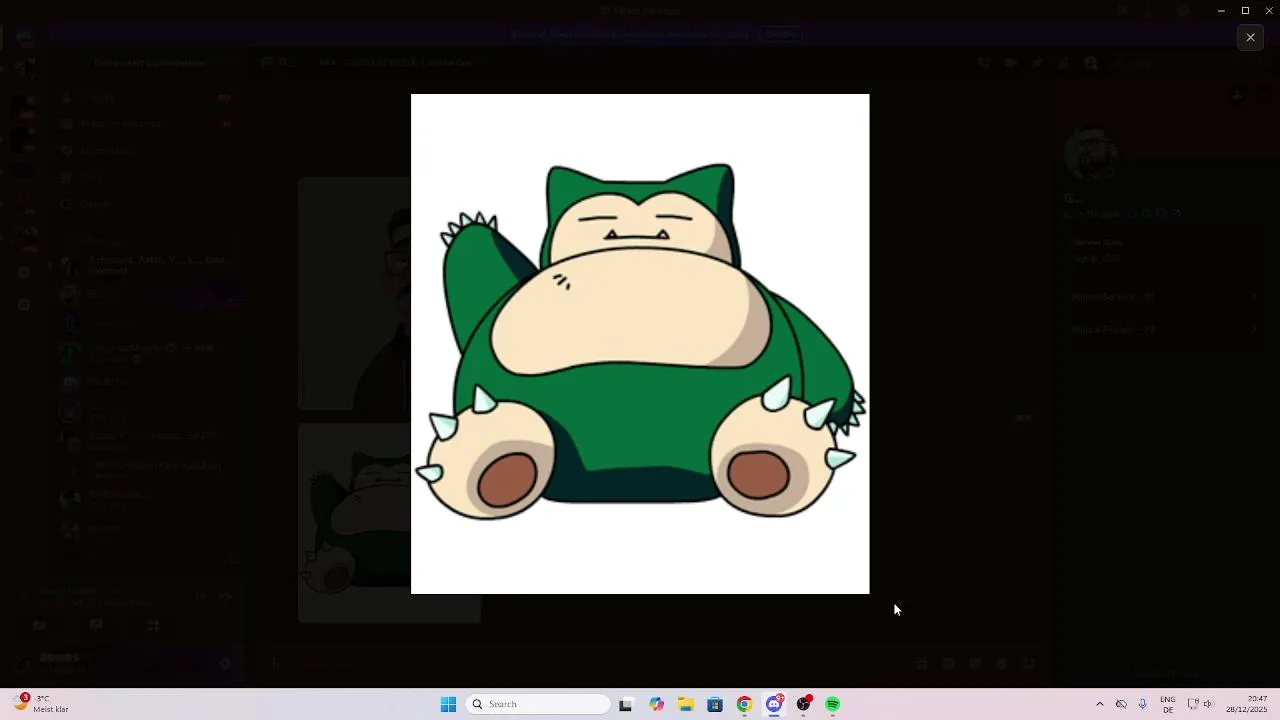Click the microphone icon in system tray
Image resolution: width=1280 pixels, height=720 pixels.
[1143, 704]
